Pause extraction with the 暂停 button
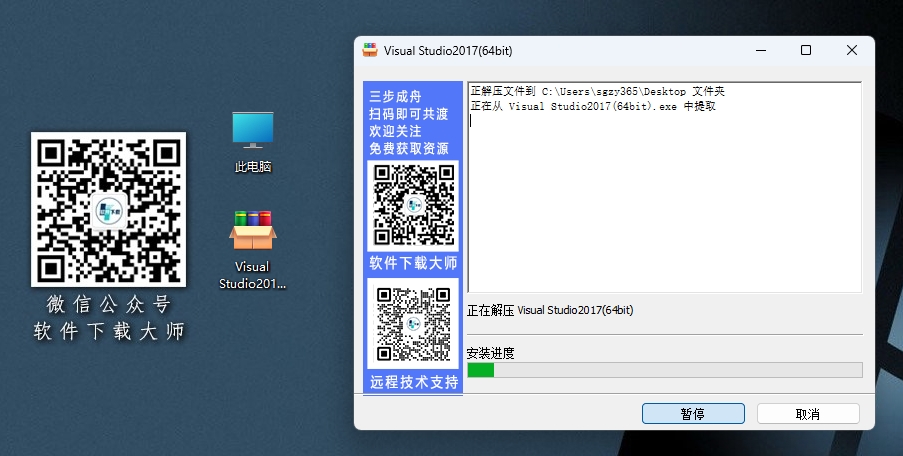Screen dimensions: 903x456 pos(693,414)
